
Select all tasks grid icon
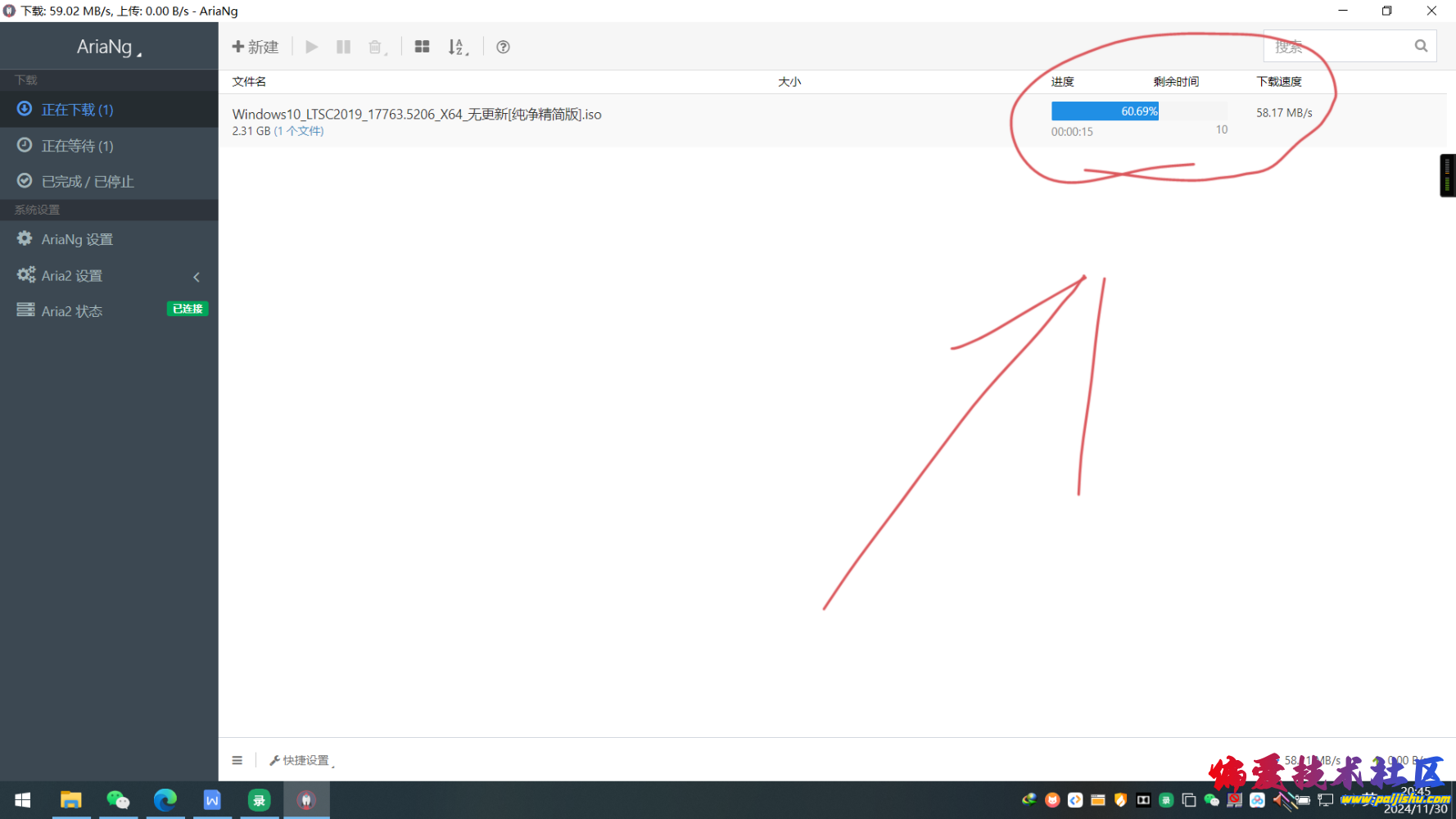422,47
